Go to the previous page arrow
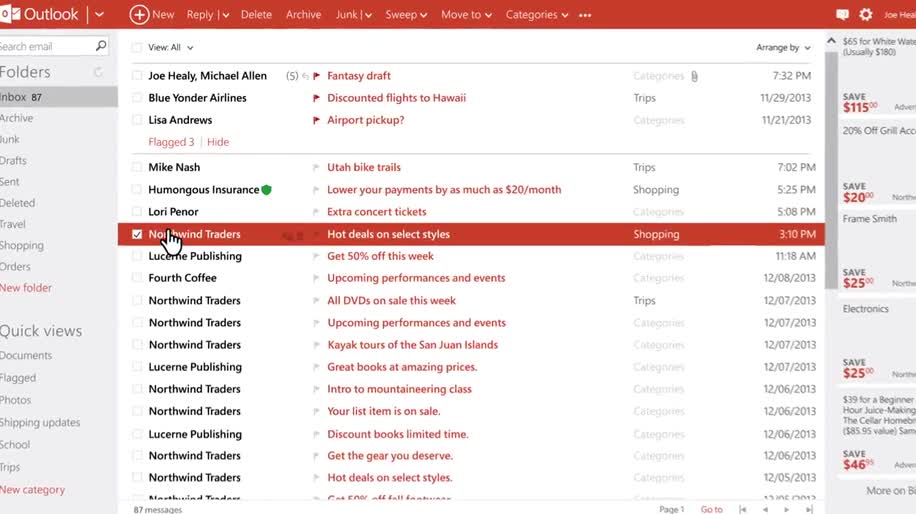The height and width of the screenshot is (514, 916). [x=765, y=509]
